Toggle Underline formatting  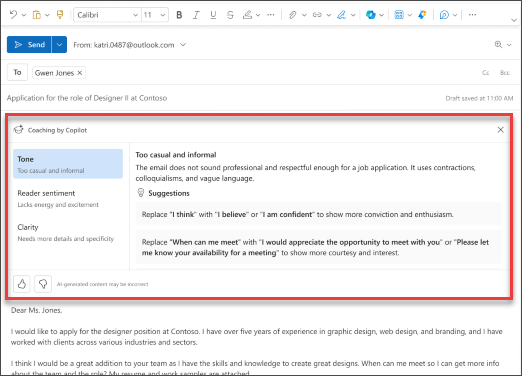pos(213,15)
